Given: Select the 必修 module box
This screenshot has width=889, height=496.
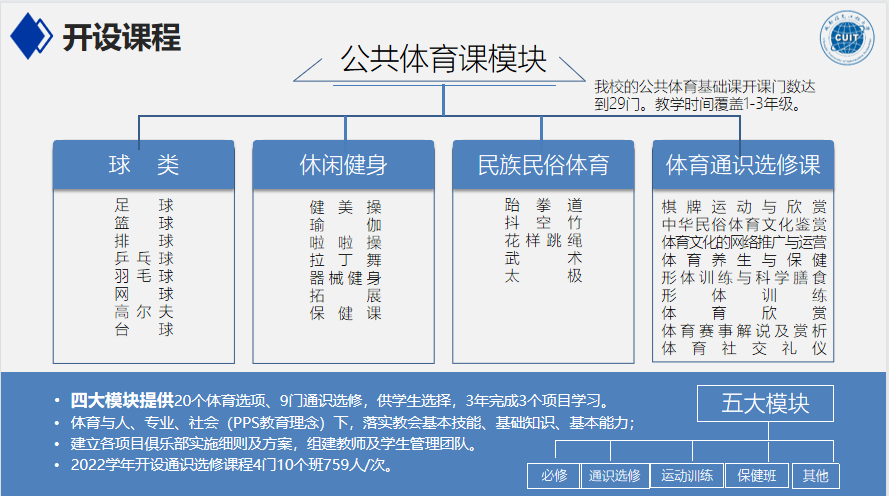Looking at the screenshot, I should coord(554,475).
